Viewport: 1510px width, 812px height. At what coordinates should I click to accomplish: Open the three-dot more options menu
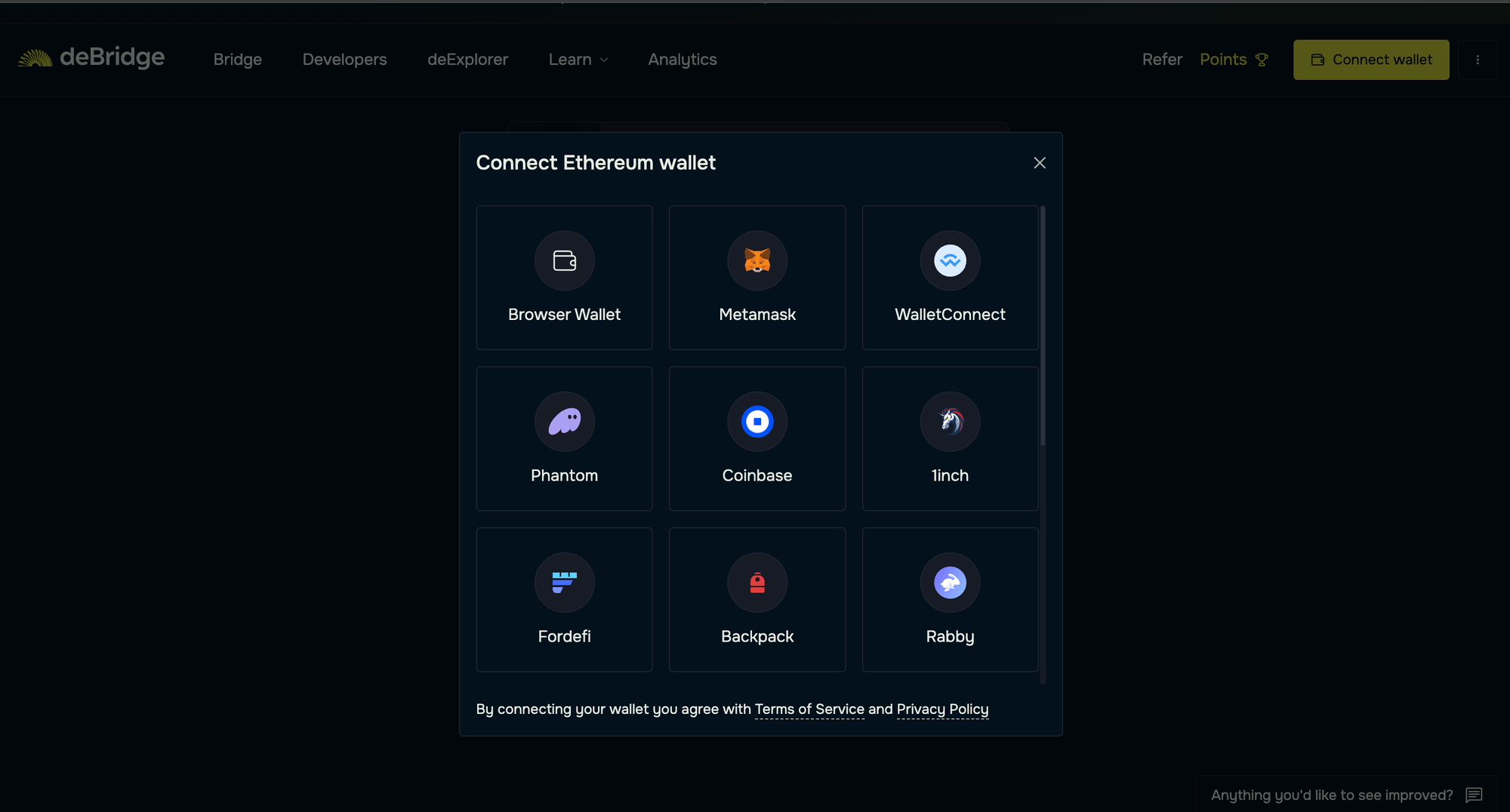1478,60
